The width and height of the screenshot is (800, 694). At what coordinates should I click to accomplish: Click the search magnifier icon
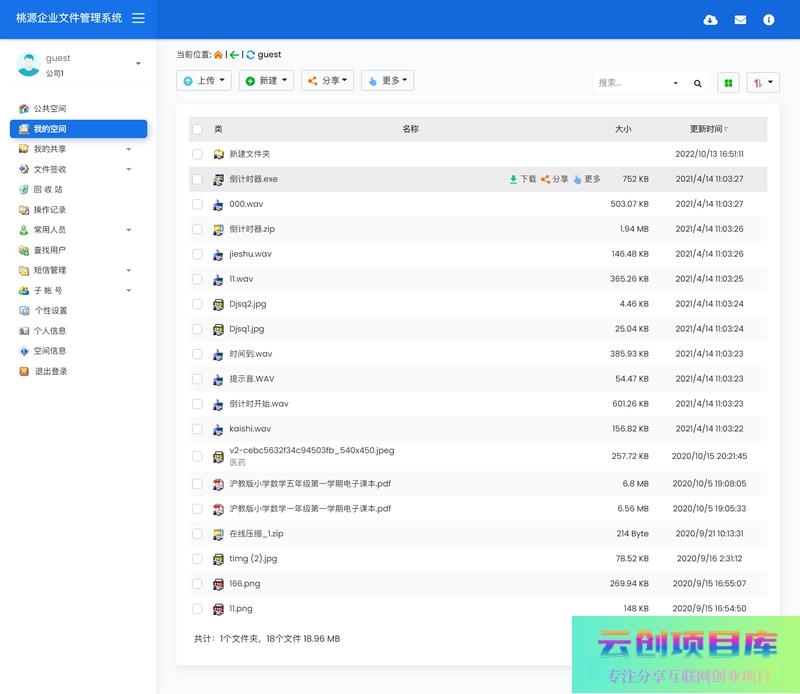click(698, 83)
